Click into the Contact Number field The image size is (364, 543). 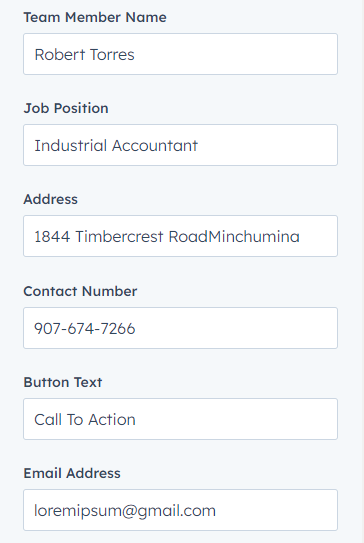pyautogui.click(x=180, y=328)
